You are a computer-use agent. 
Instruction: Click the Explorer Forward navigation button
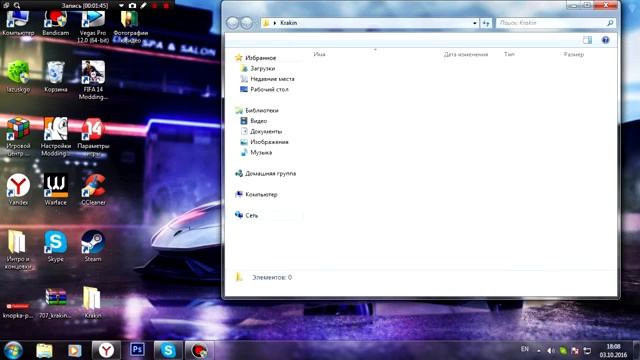point(247,23)
